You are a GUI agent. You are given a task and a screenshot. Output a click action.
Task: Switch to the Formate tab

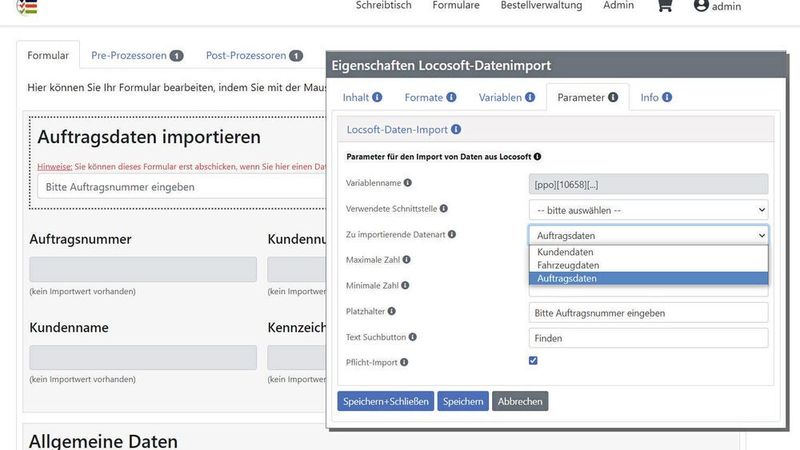(x=423, y=97)
